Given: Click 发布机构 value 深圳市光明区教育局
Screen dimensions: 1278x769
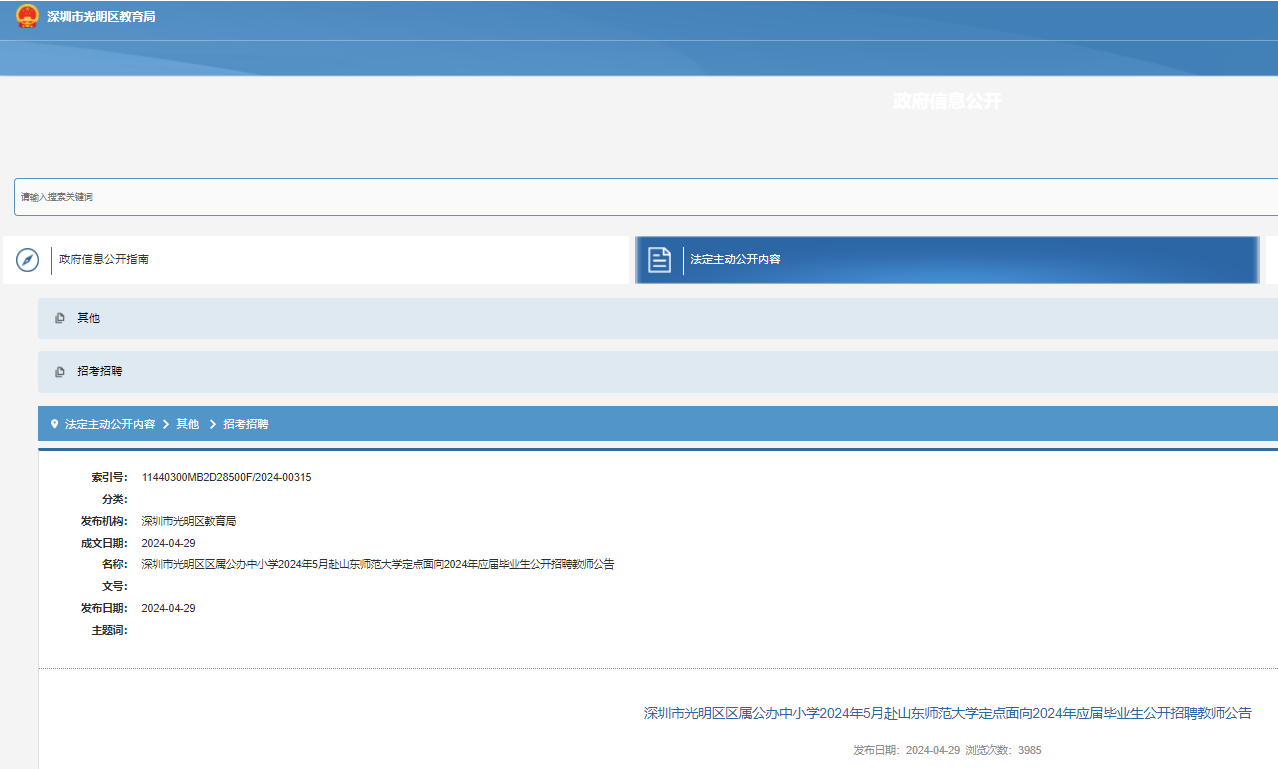Looking at the screenshot, I should 189,521.
